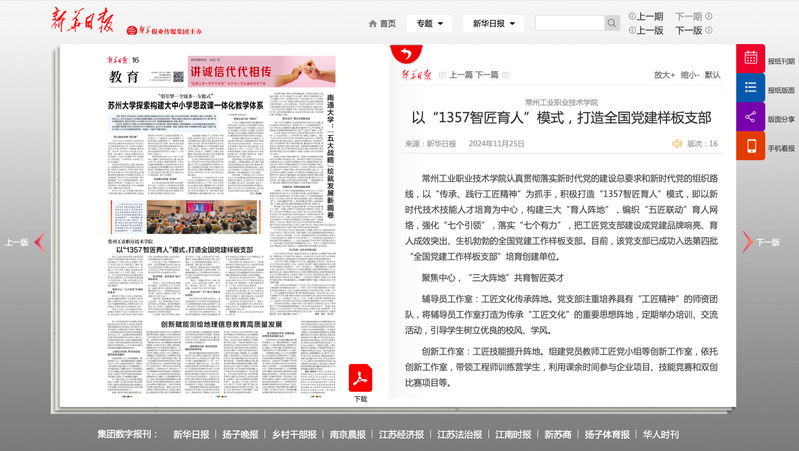The height and width of the screenshot is (451, 799).
Task: Click 上一期 previous issue link
Action: coord(645,16)
